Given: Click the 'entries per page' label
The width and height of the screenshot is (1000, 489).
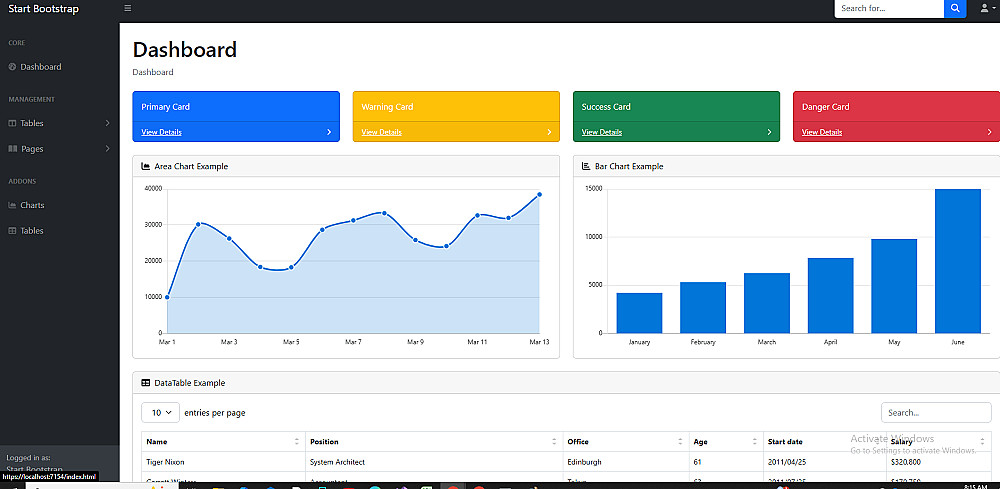Looking at the screenshot, I should coord(215,413).
